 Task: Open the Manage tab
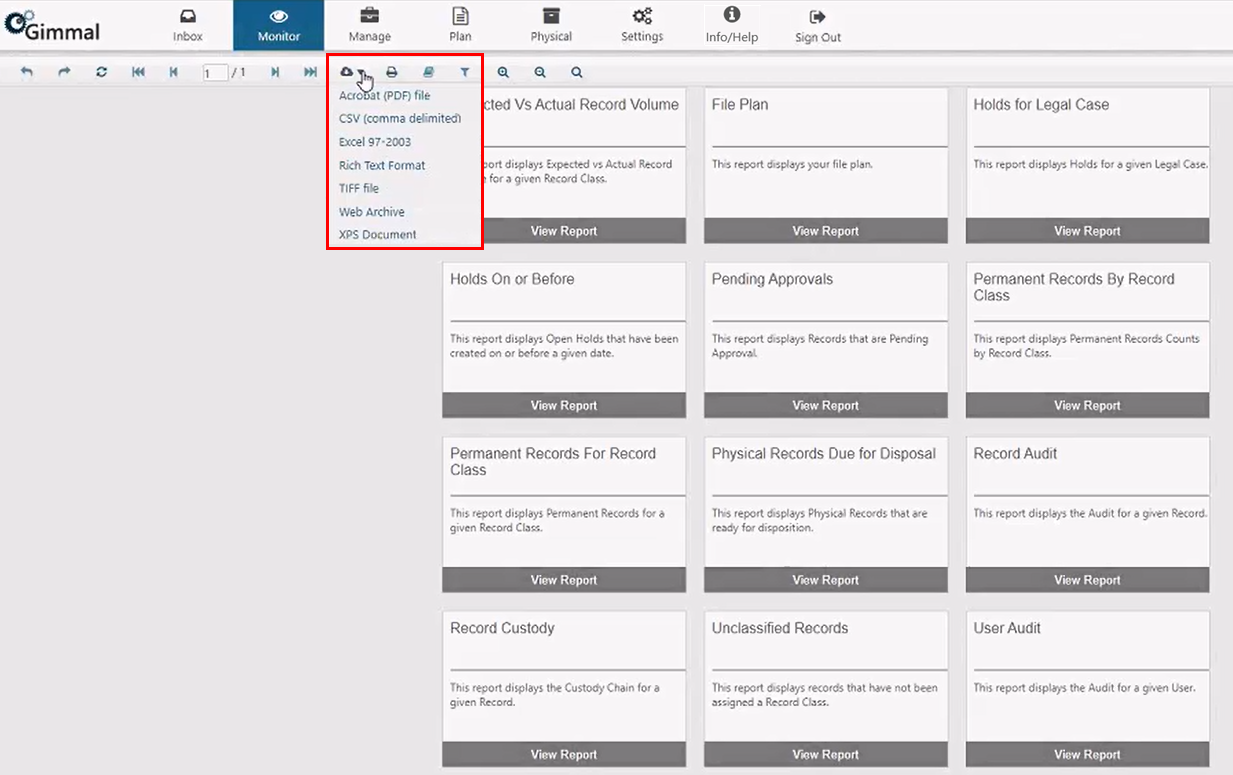tap(369, 25)
